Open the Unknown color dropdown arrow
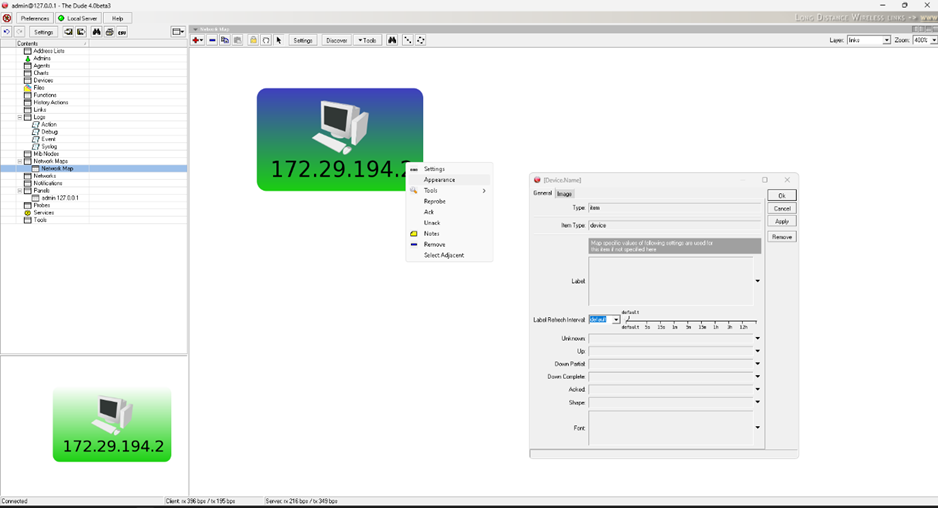Screen dimensions: 938x508 click(757, 339)
